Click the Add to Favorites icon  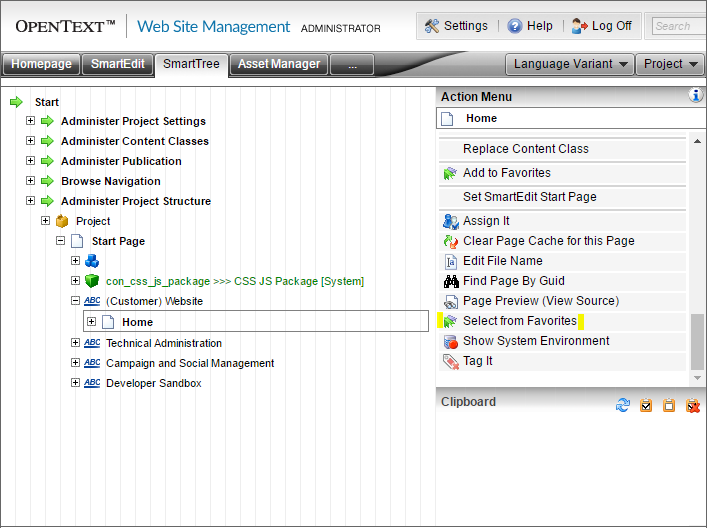[450, 173]
